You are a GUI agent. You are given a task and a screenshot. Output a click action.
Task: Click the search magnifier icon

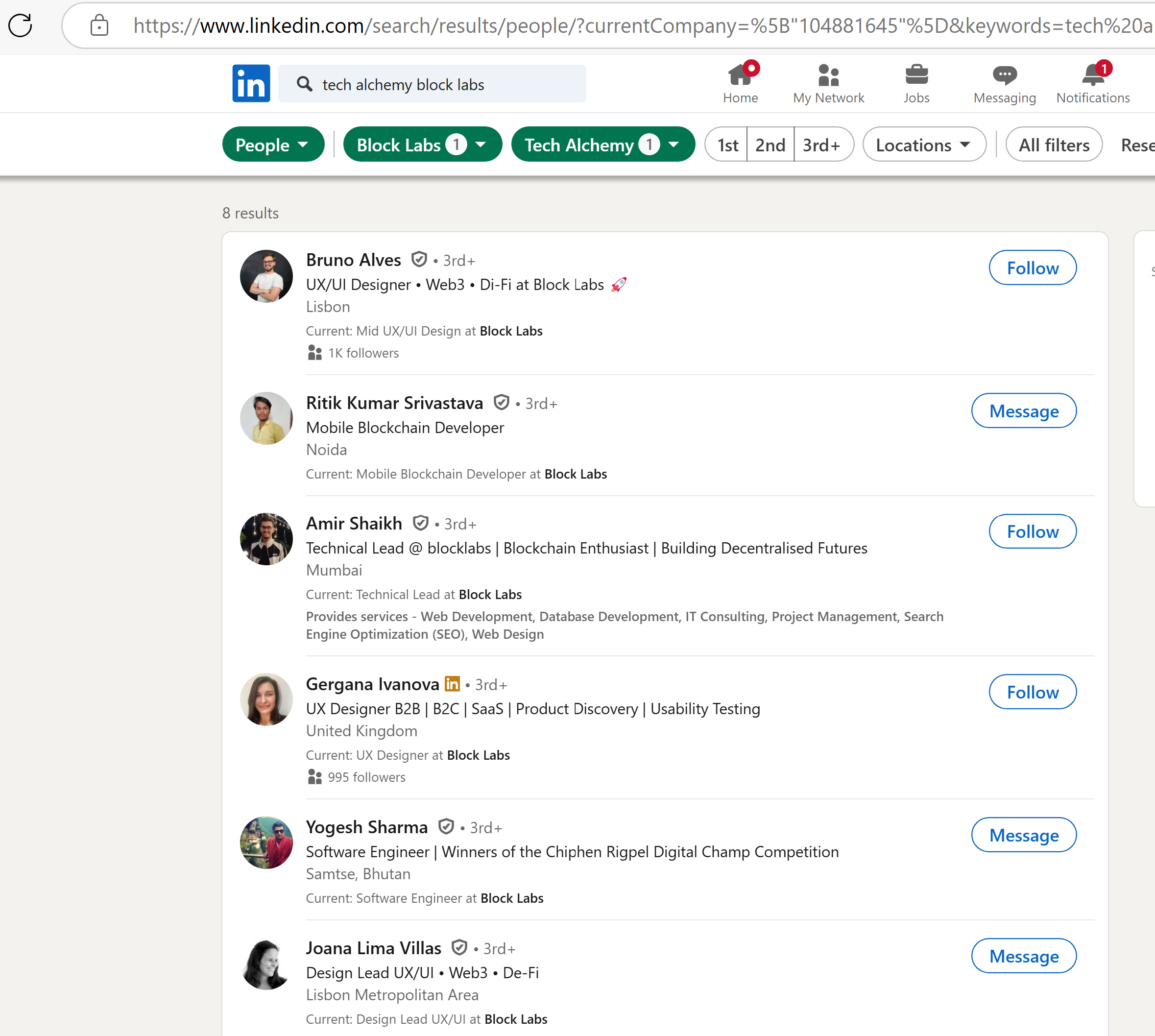[305, 84]
